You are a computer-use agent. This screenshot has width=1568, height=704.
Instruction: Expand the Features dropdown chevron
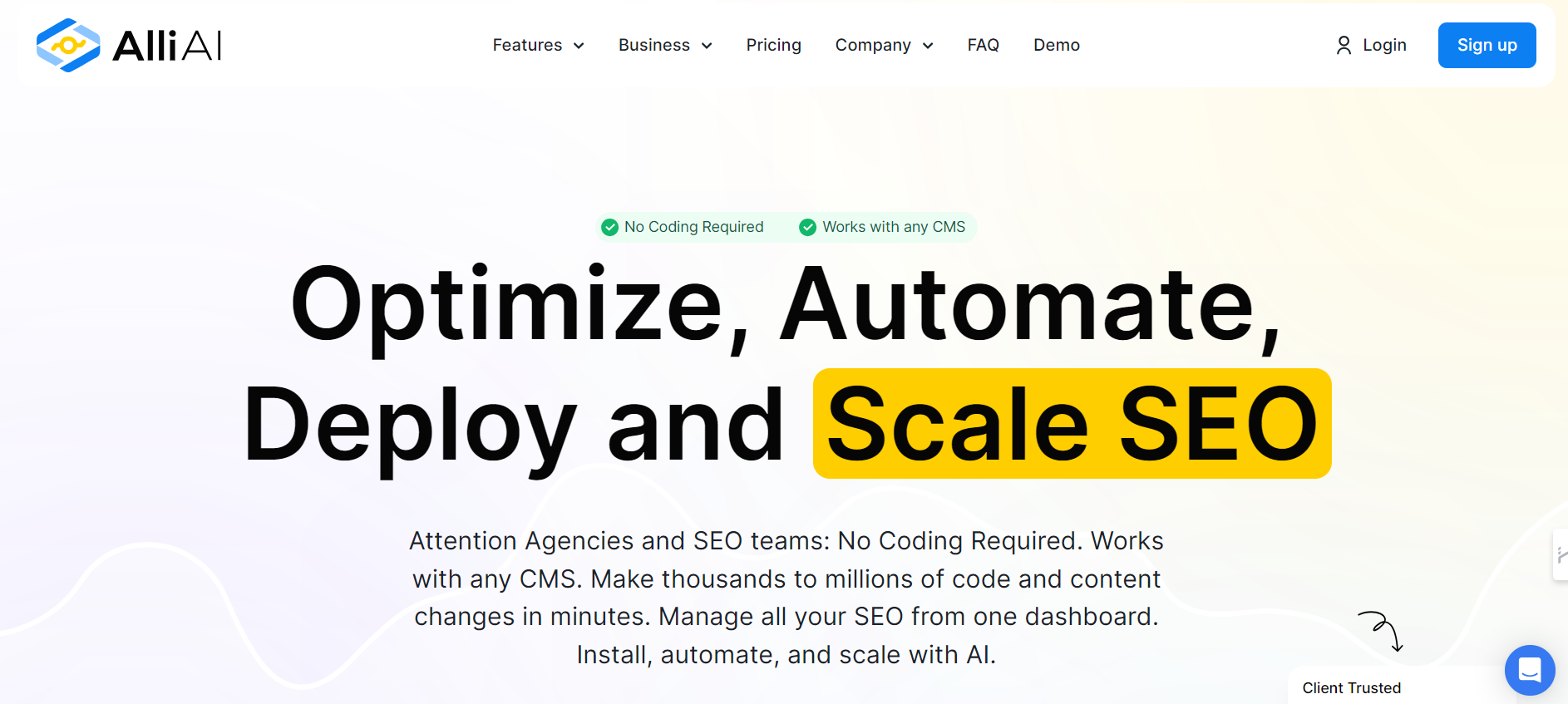pos(579,46)
